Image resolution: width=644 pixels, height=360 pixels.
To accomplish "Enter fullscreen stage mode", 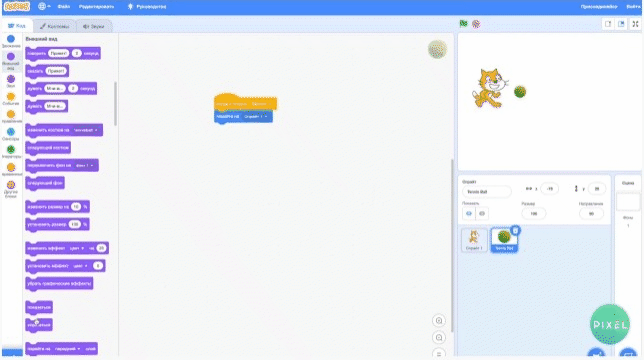I will click(635, 24).
